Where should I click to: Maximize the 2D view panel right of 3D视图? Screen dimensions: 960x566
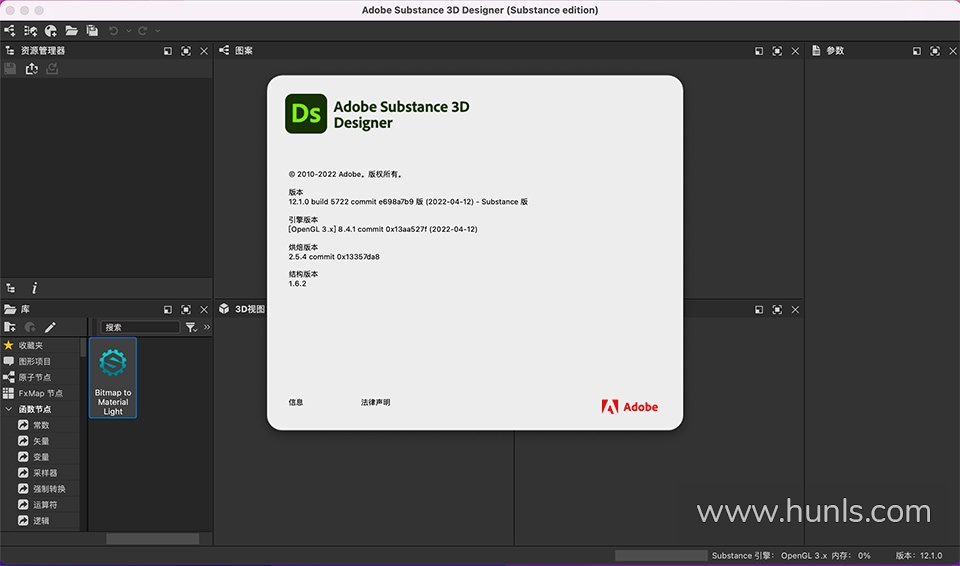pos(777,310)
